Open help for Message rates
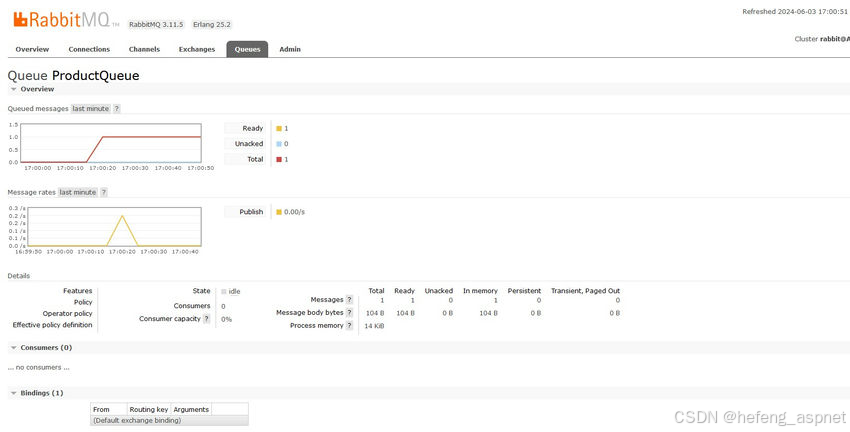Screen dimensions: 850x432 [104, 192]
